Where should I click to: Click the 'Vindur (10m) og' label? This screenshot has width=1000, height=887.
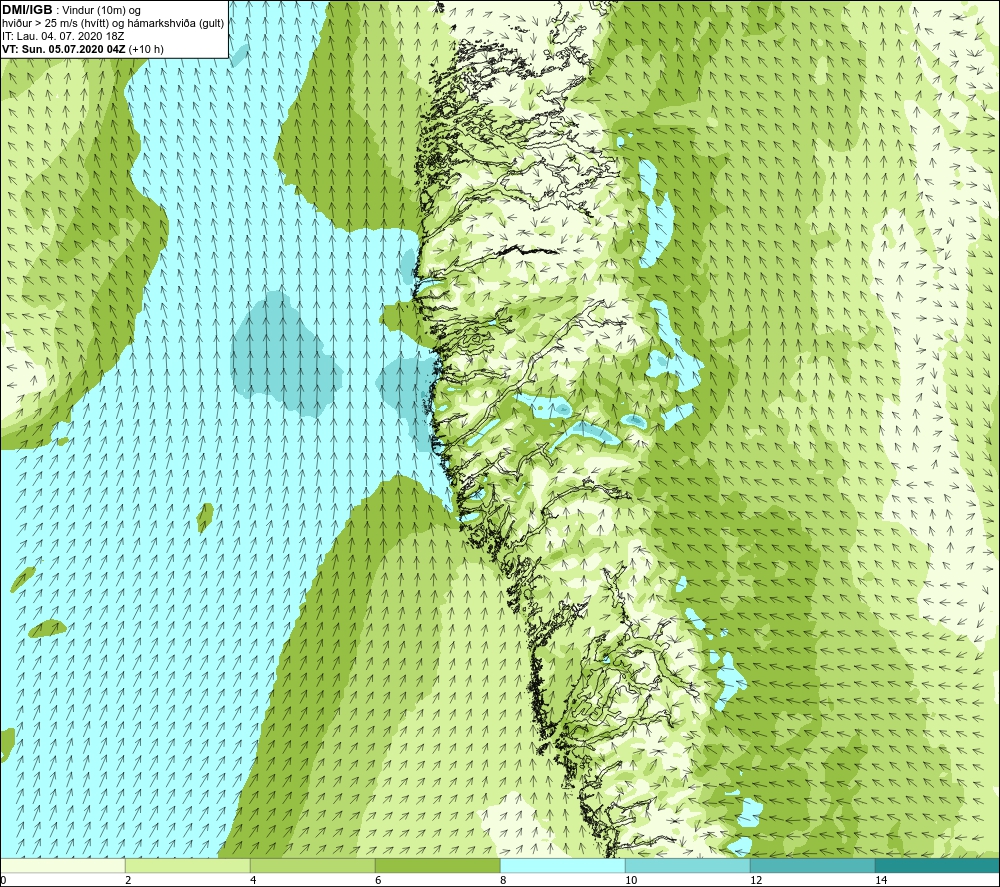(101, 11)
